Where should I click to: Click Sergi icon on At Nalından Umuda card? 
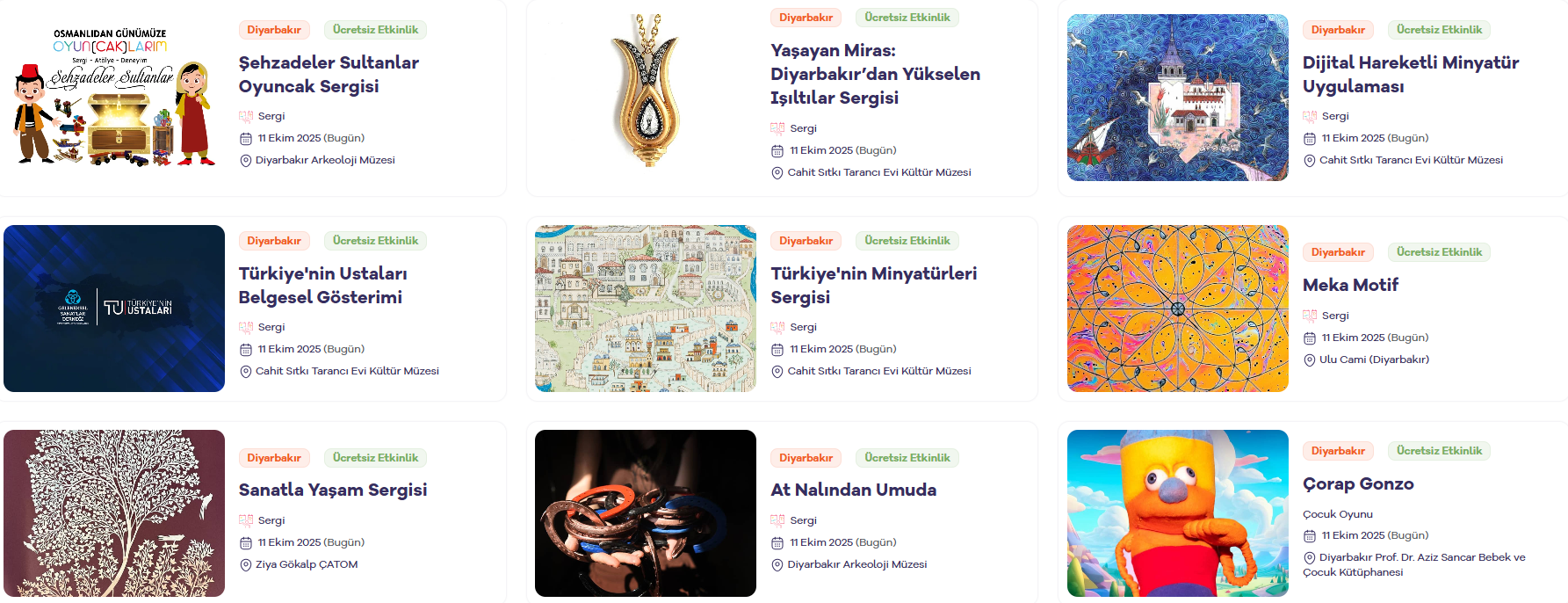click(x=777, y=520)
